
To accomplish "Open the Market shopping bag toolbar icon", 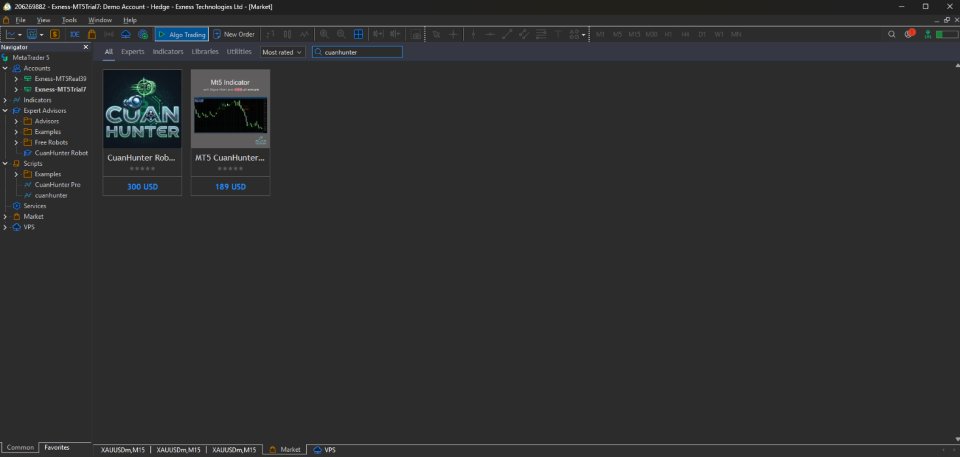I will (92, 34).
